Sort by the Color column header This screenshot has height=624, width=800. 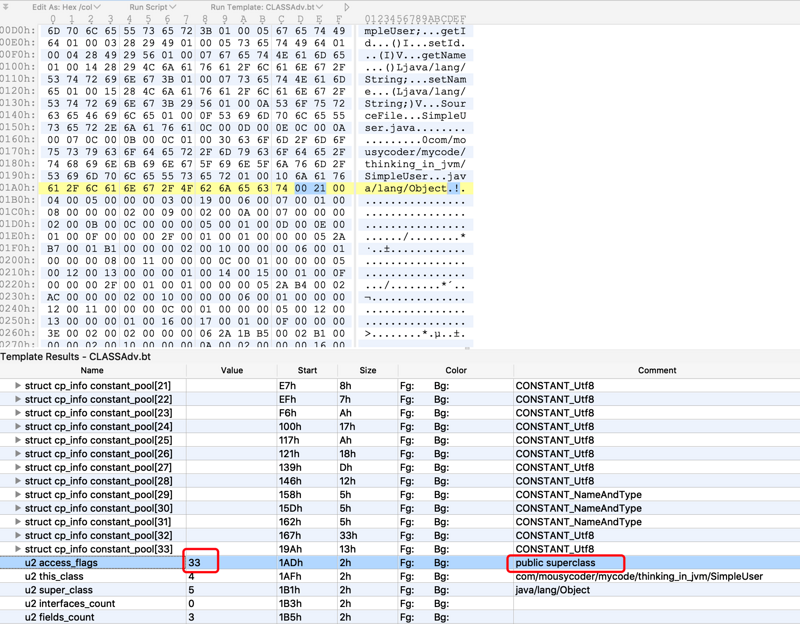456,370
